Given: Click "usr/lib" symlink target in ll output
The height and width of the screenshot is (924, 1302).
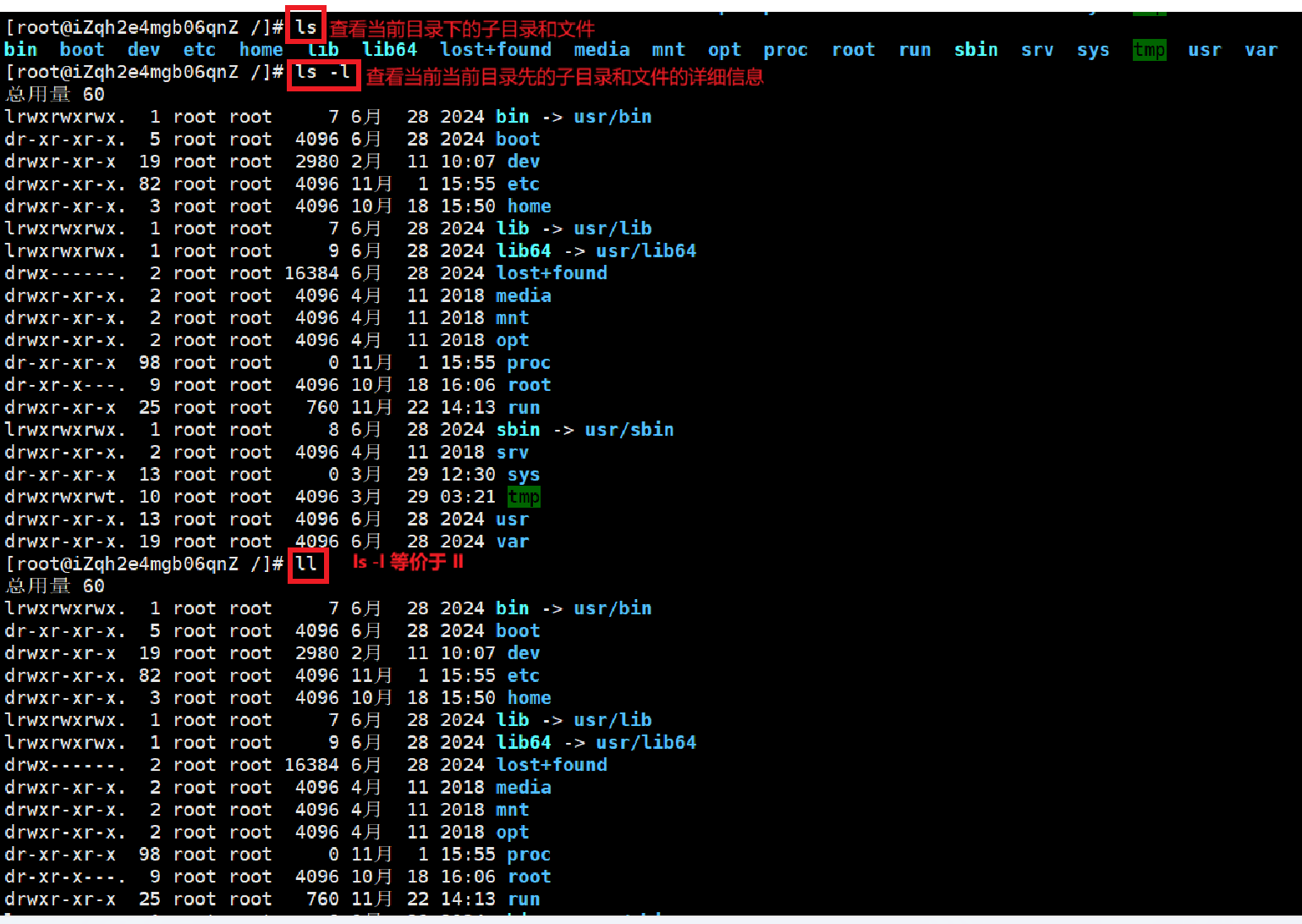Looking at the screenshot, I should click(x=613, y=720).
